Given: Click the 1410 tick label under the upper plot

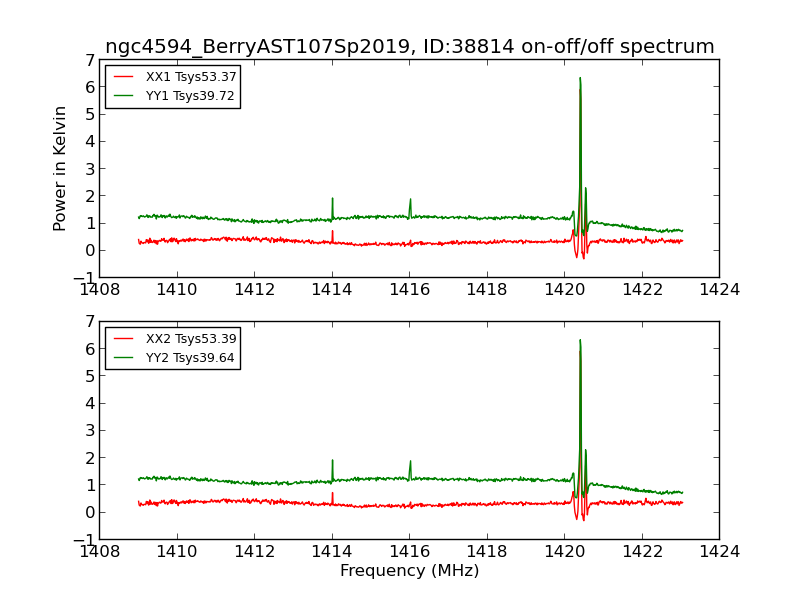Looking at the screenshot, I should 177,290.
